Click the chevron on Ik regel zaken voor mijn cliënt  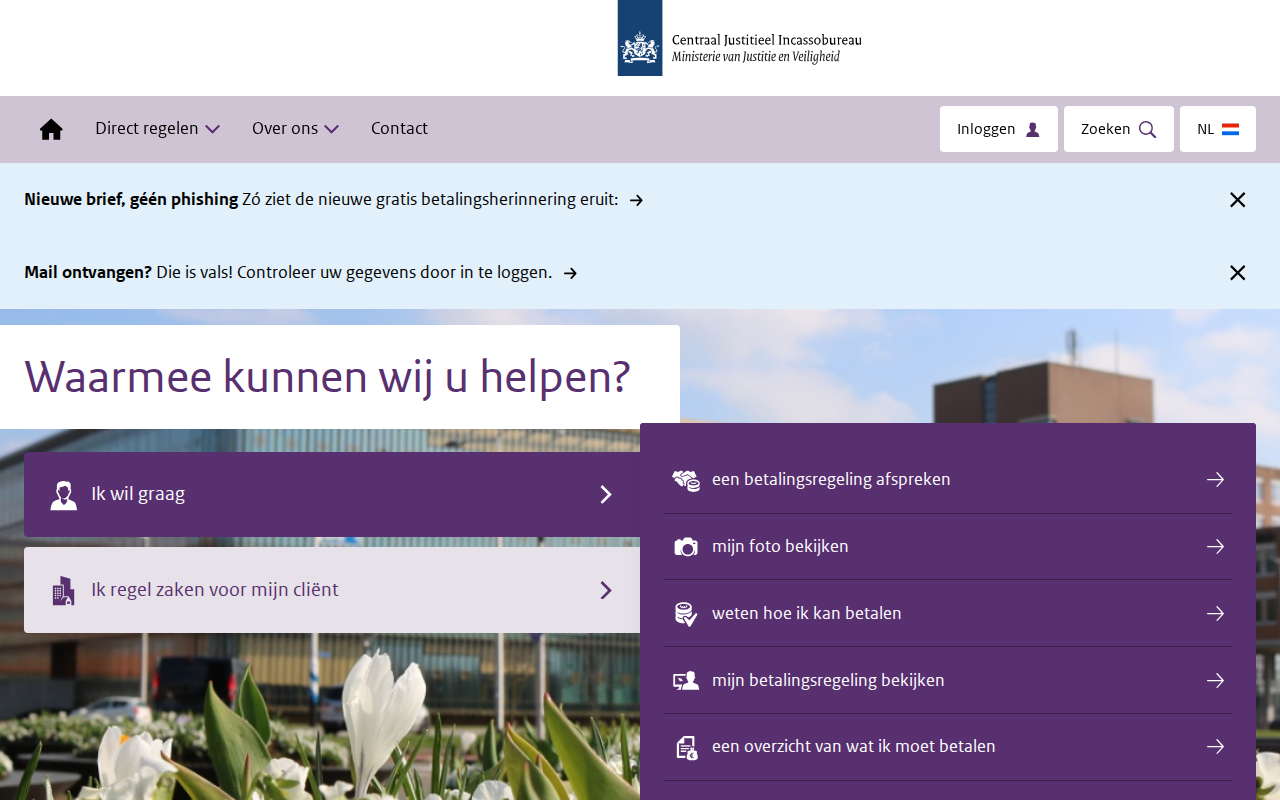coord(605,590)
